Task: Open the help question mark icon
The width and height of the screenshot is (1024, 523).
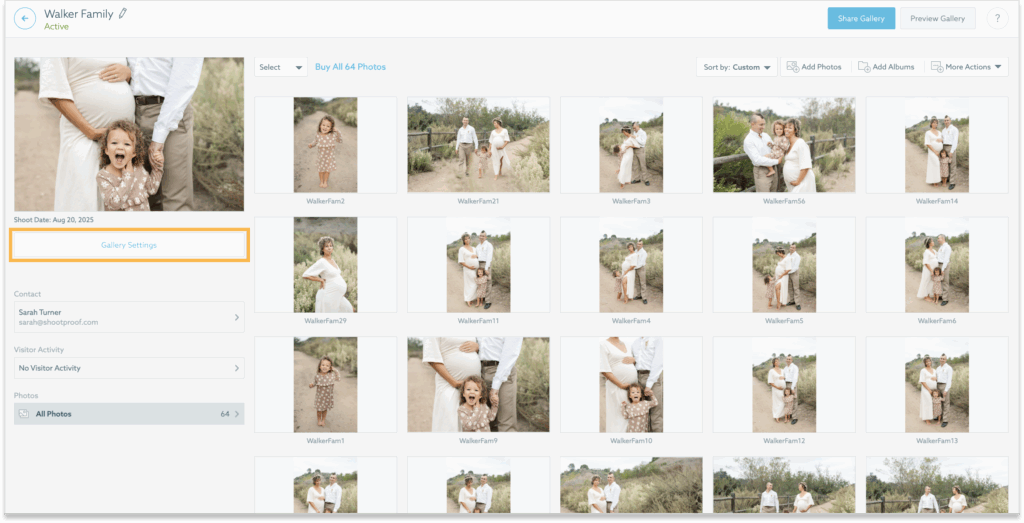Action: tap(997, 19)
